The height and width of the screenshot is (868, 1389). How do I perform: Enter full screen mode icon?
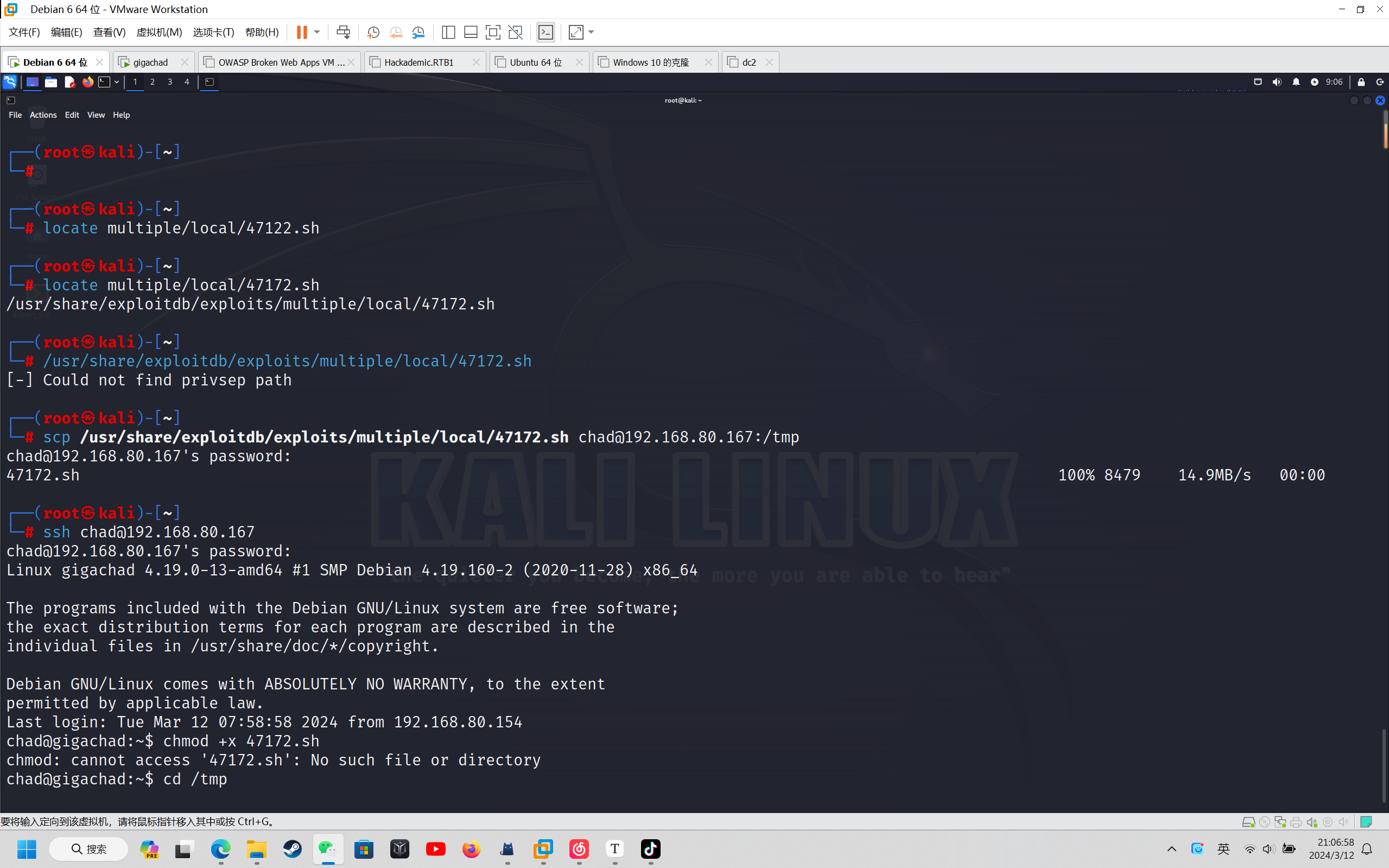[492, 32]
